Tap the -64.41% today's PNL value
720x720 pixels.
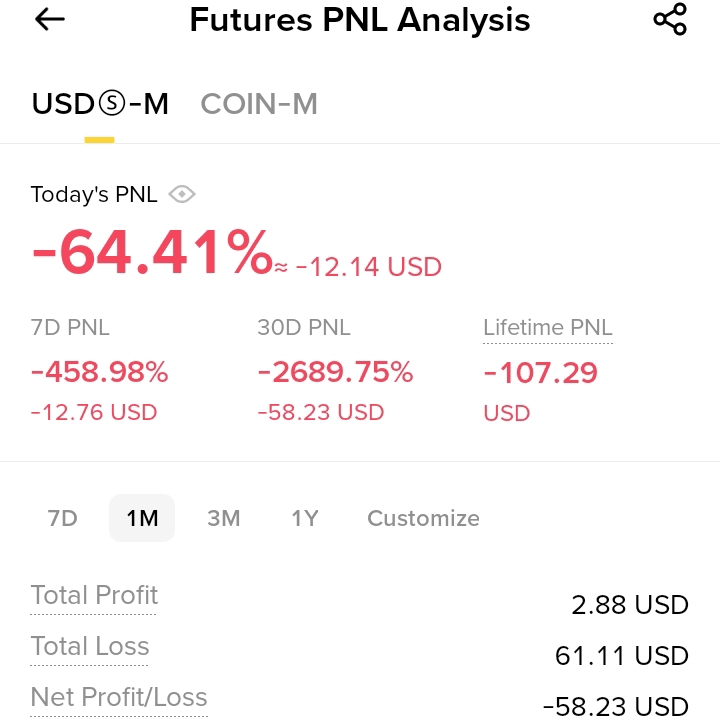point(152,253)
